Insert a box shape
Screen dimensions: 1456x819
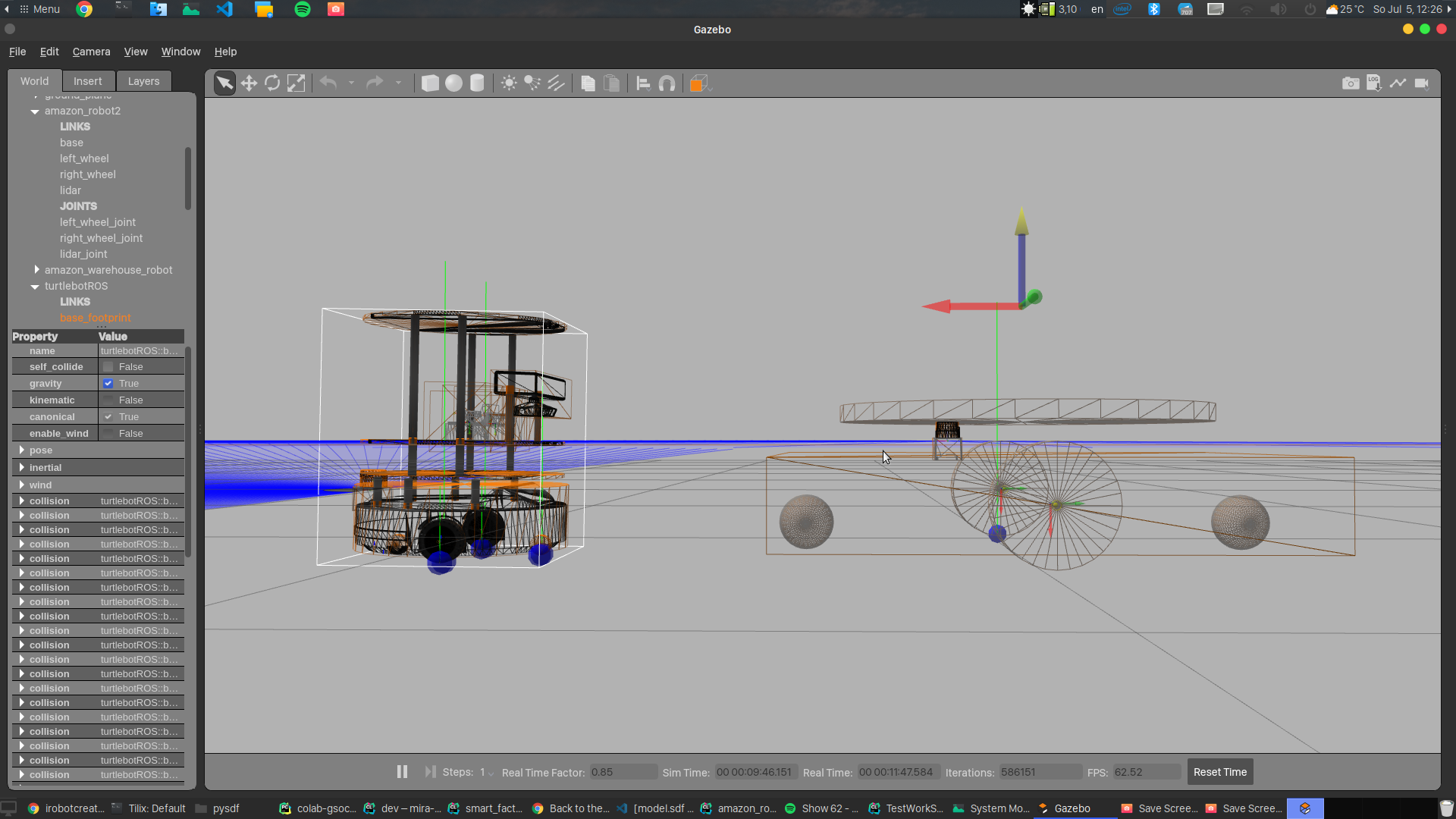pos(430,83)
